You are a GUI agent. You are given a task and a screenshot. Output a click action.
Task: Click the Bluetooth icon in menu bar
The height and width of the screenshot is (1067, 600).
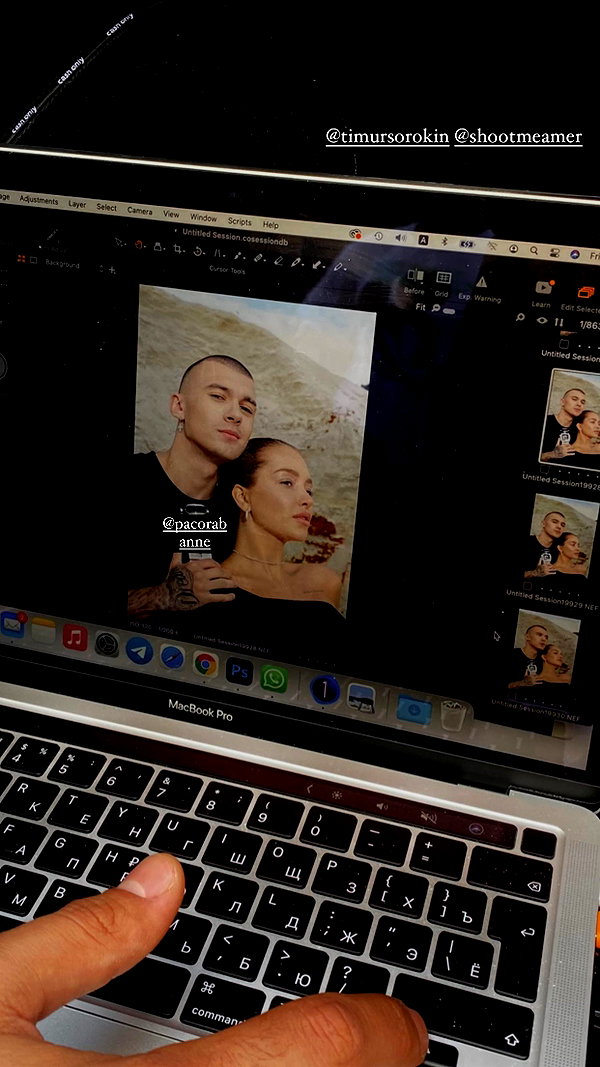(444, 242)
